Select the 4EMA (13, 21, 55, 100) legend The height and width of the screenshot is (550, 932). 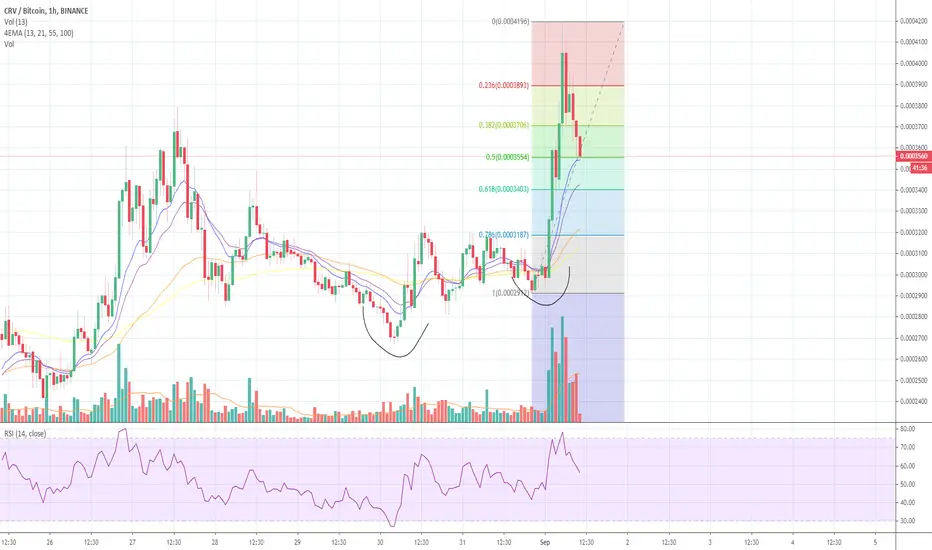(39, 33)
